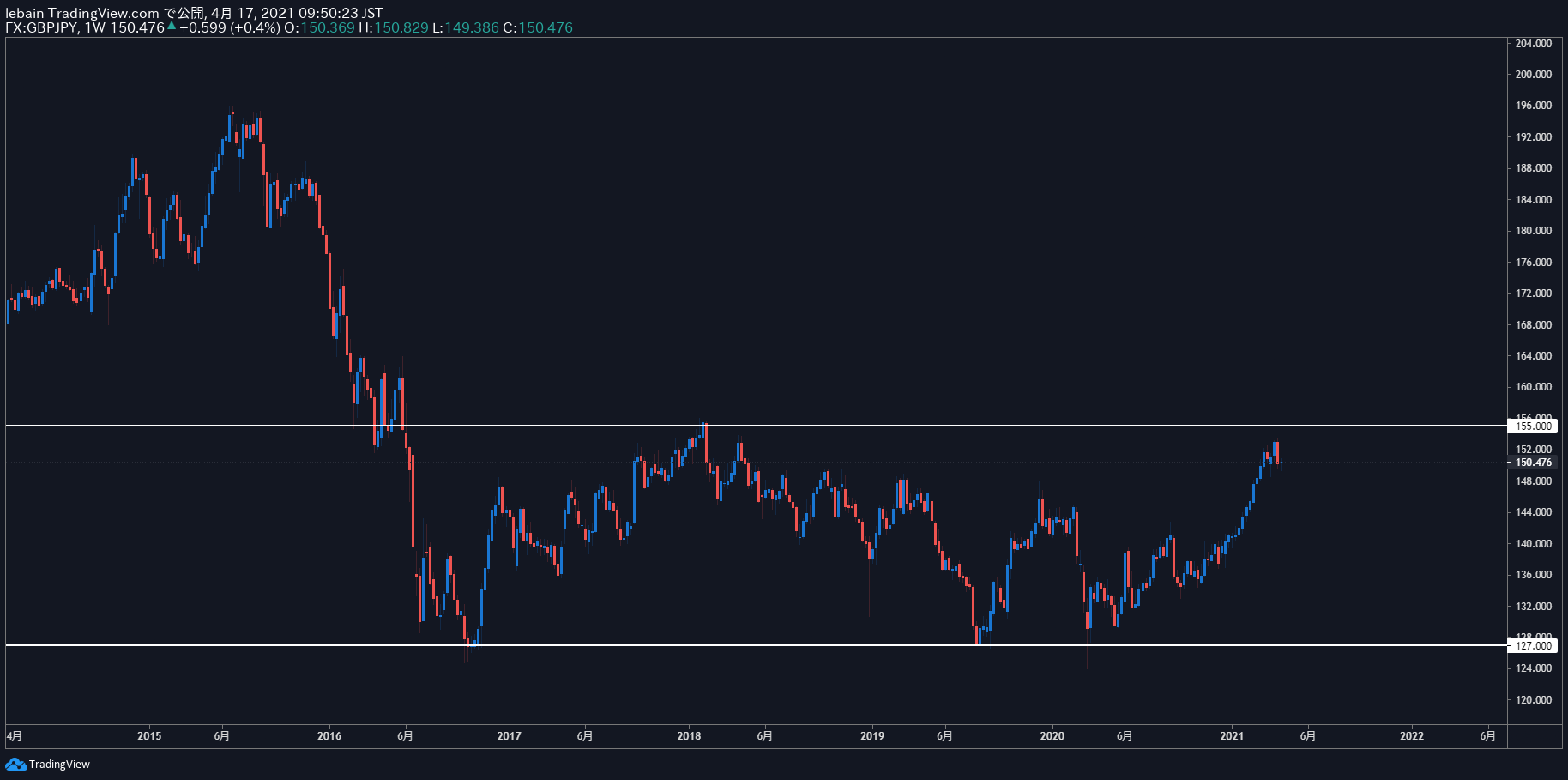Viewport: 1568px width, 780px height.
Task: Click the 172.000 price scale label
Action: 1534,293
